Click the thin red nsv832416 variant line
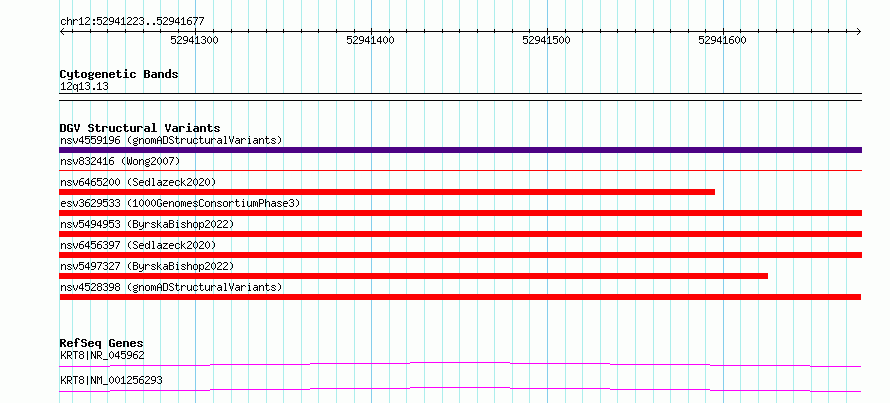 click(460, 170)
